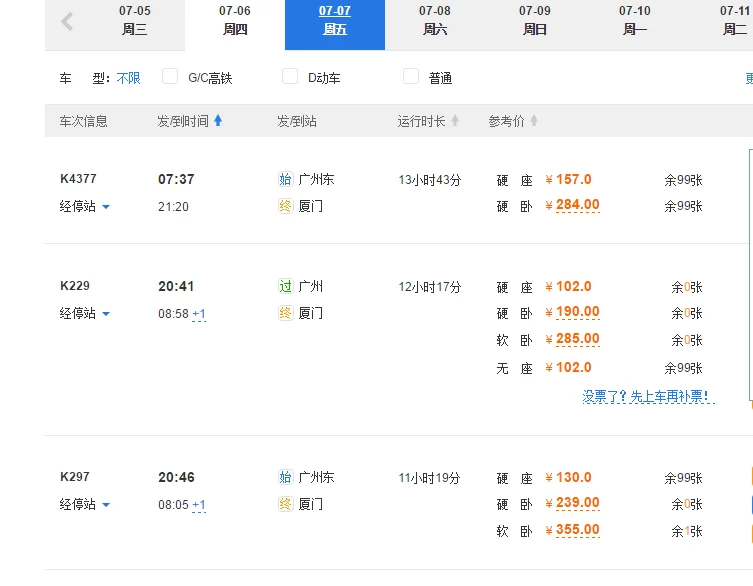
Task: Click train number K297
Action: pyautogui.click(x=75, y=476)
